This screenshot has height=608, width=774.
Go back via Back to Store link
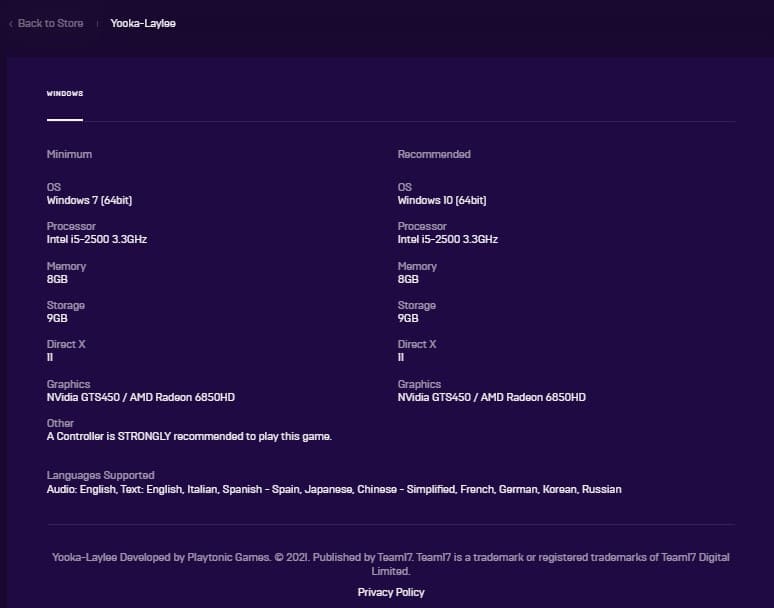(x=50, y=23)
